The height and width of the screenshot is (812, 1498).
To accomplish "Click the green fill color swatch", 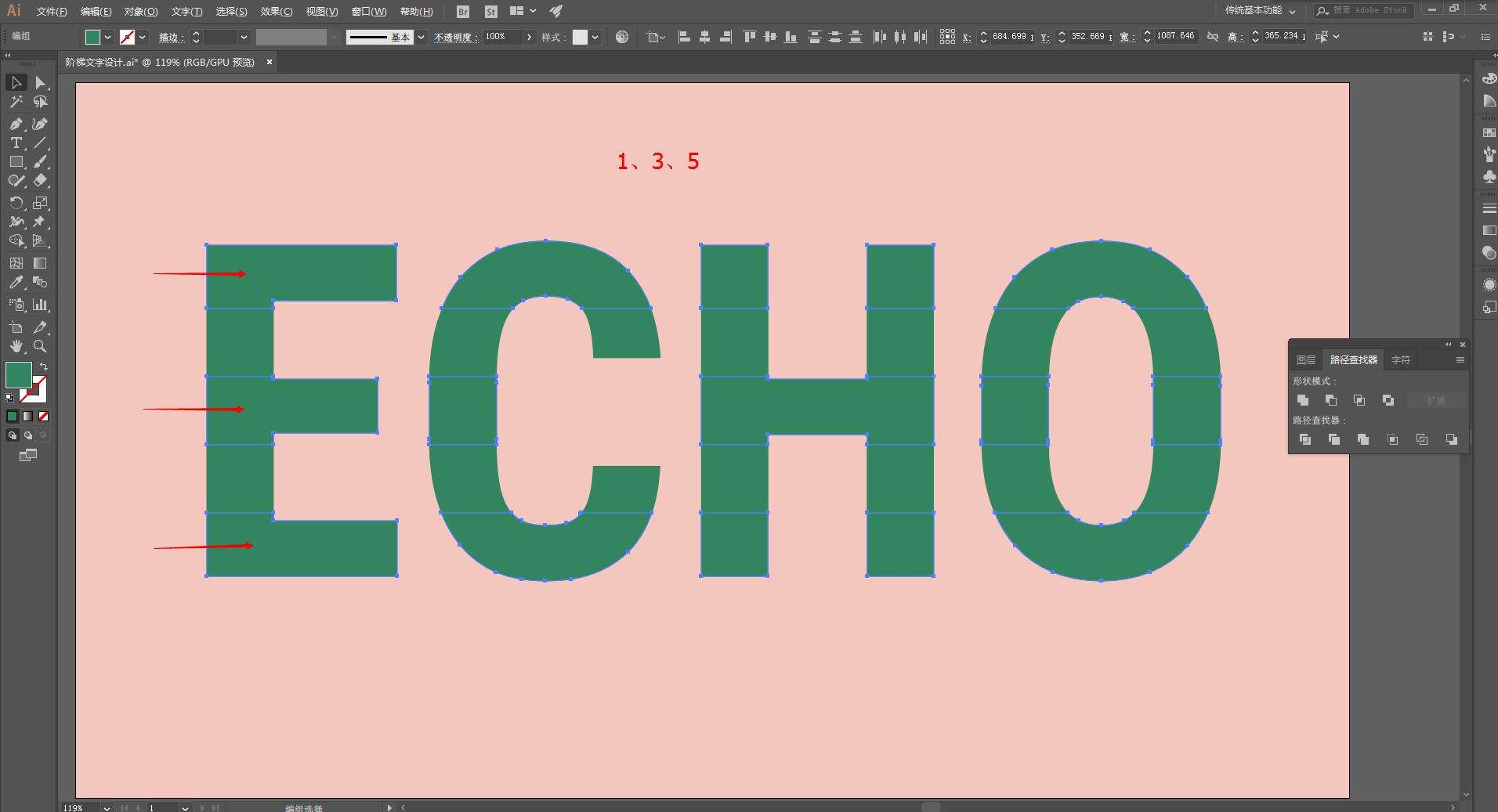I will point(19,375).
